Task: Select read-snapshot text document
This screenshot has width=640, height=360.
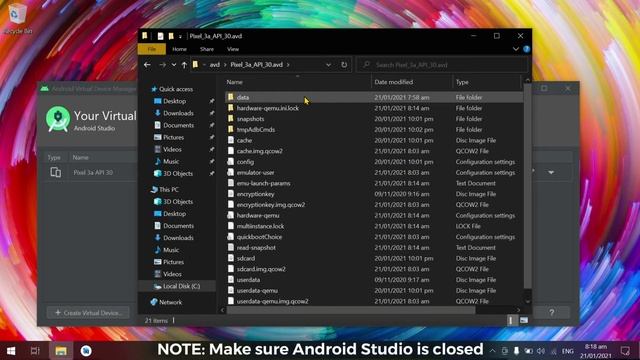Action: pyautogui.click(x=256, y=247)
